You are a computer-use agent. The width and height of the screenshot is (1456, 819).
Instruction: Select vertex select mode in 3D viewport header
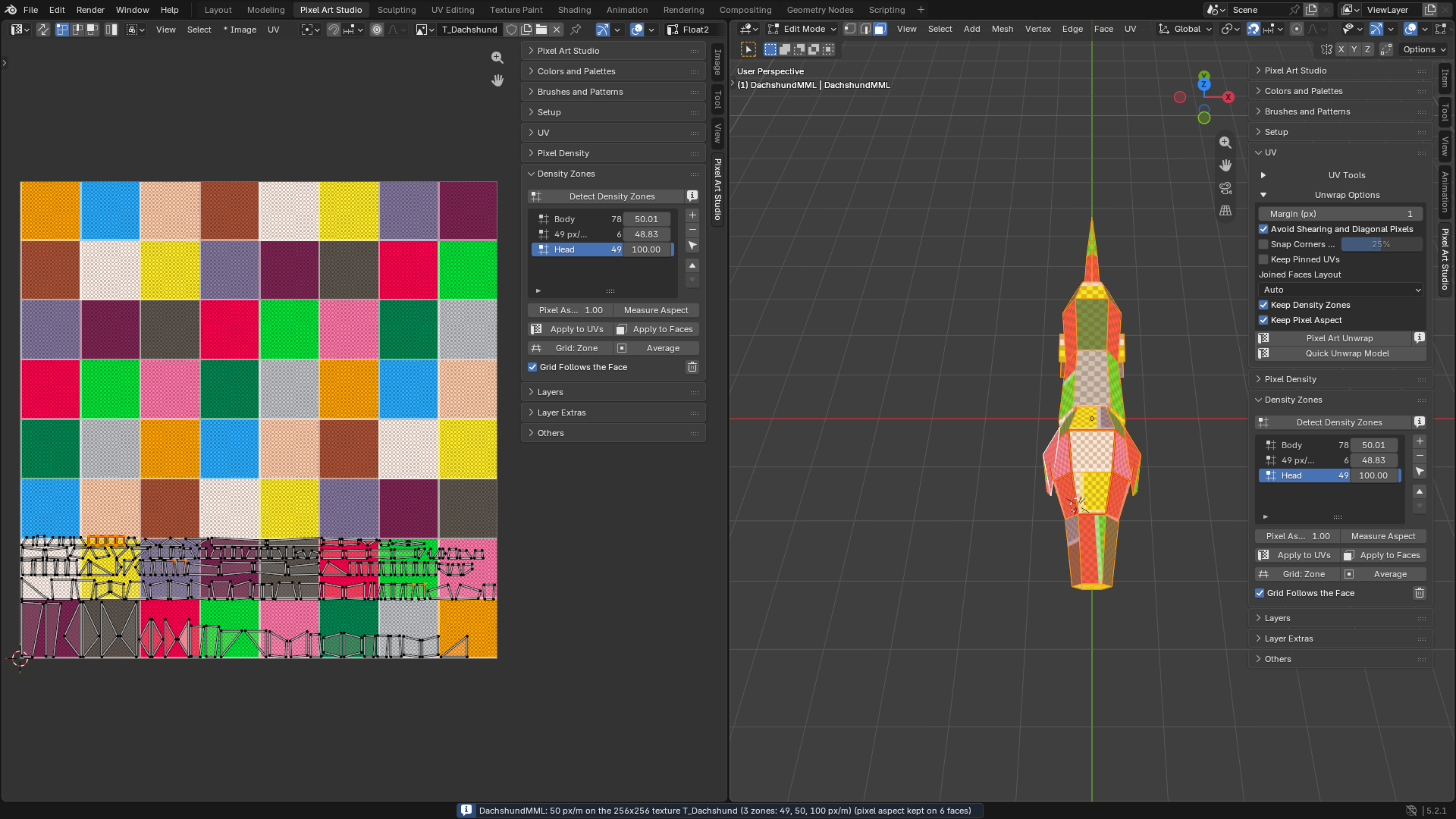click(x=850, y=29)
